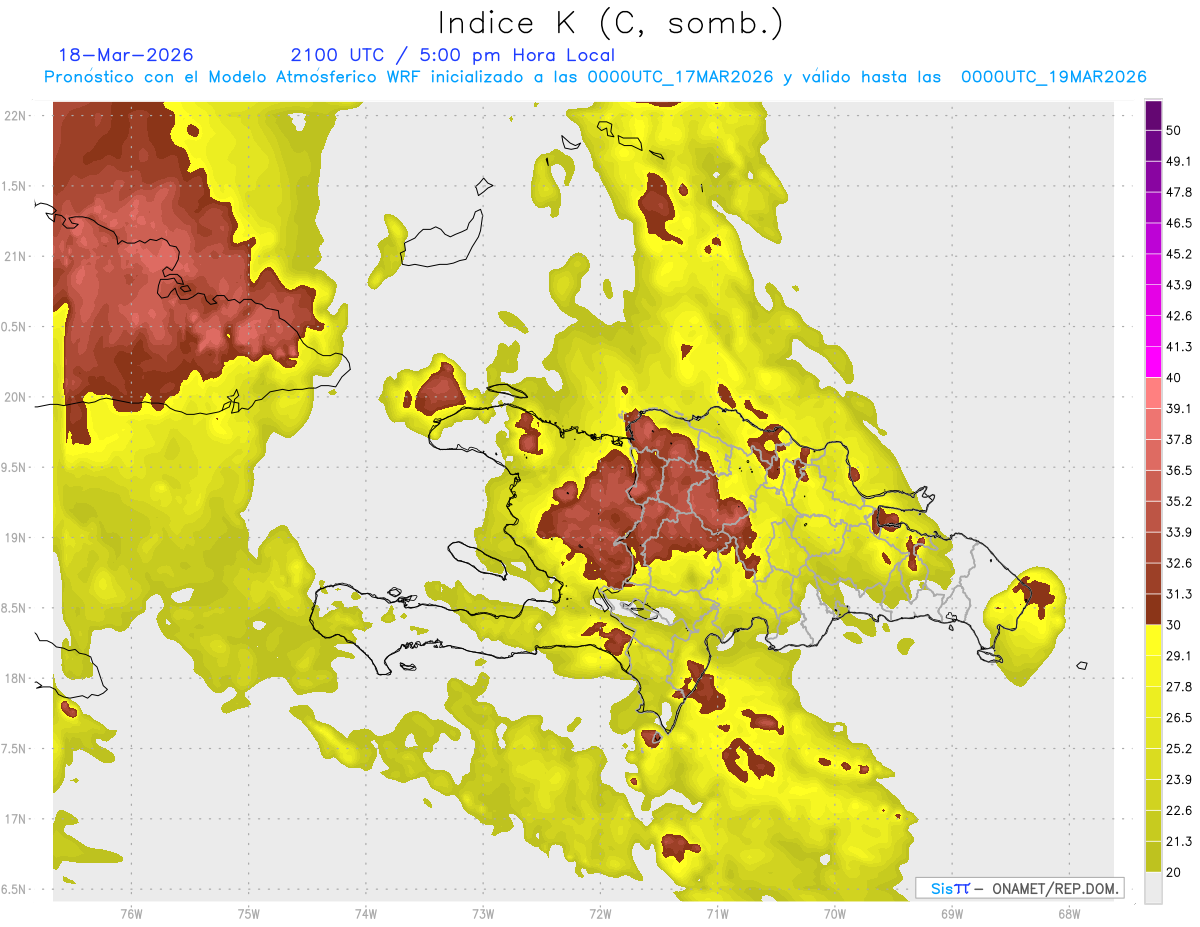Click the "Modelo Atmosferico WRF" text

point(320,77)
